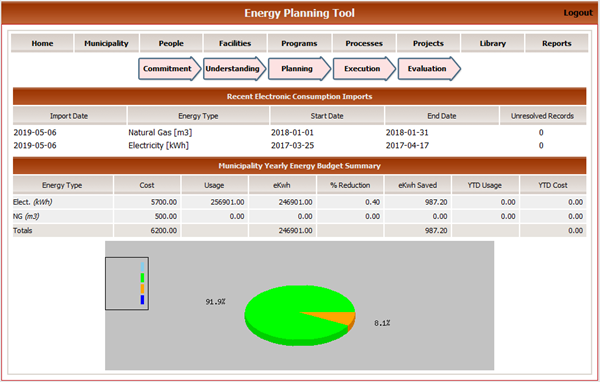Select the Facilities tab
This screenshot has height=382, width=600.
click(235, 43)
